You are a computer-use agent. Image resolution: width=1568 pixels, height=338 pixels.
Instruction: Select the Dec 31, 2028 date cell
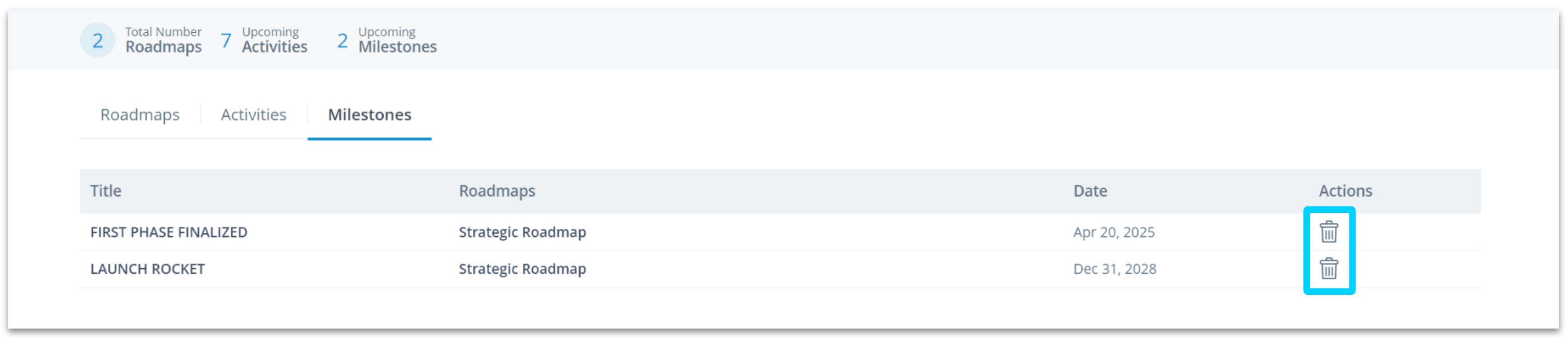[1114, 269]
